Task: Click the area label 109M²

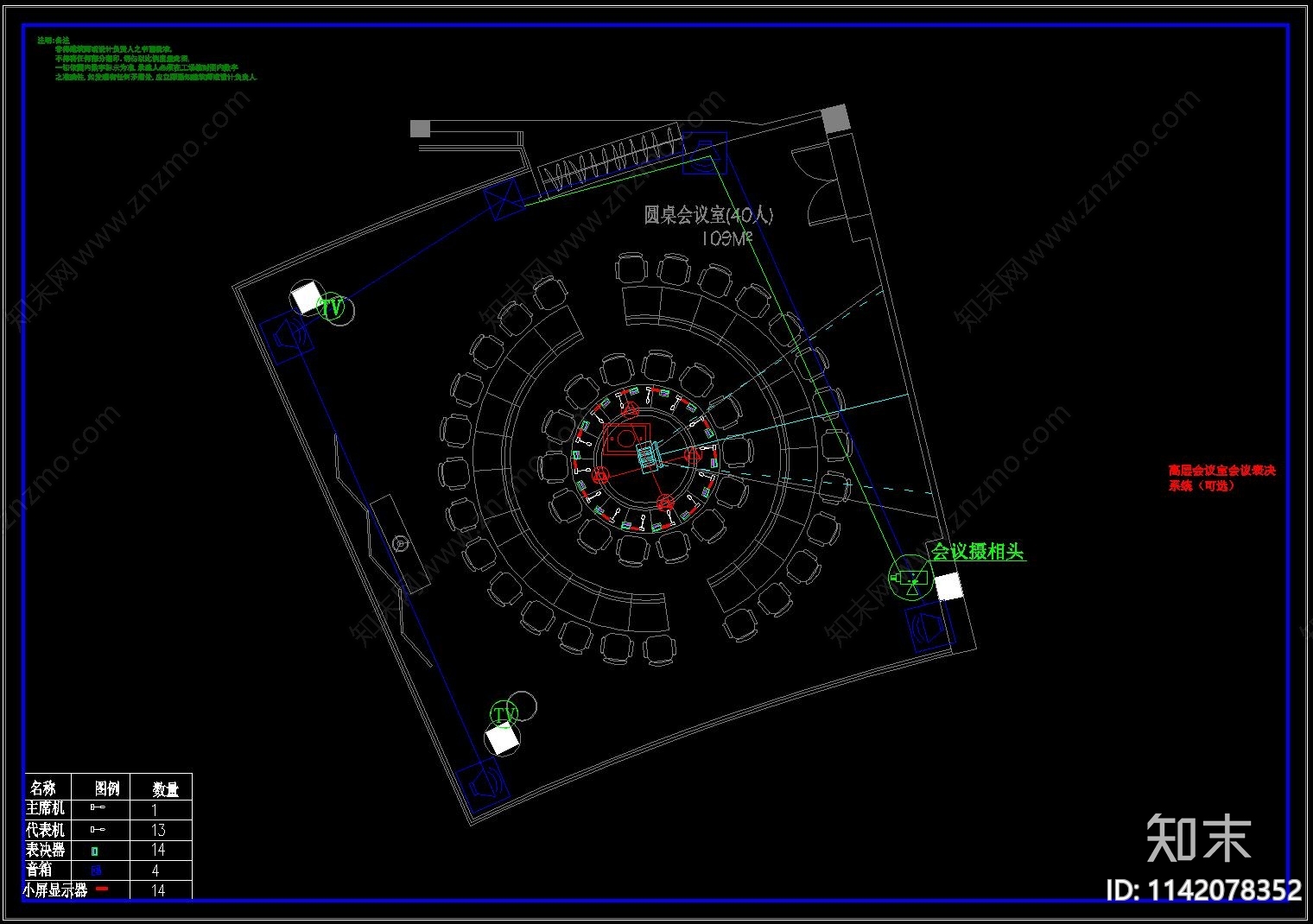Action: (726, 238)
